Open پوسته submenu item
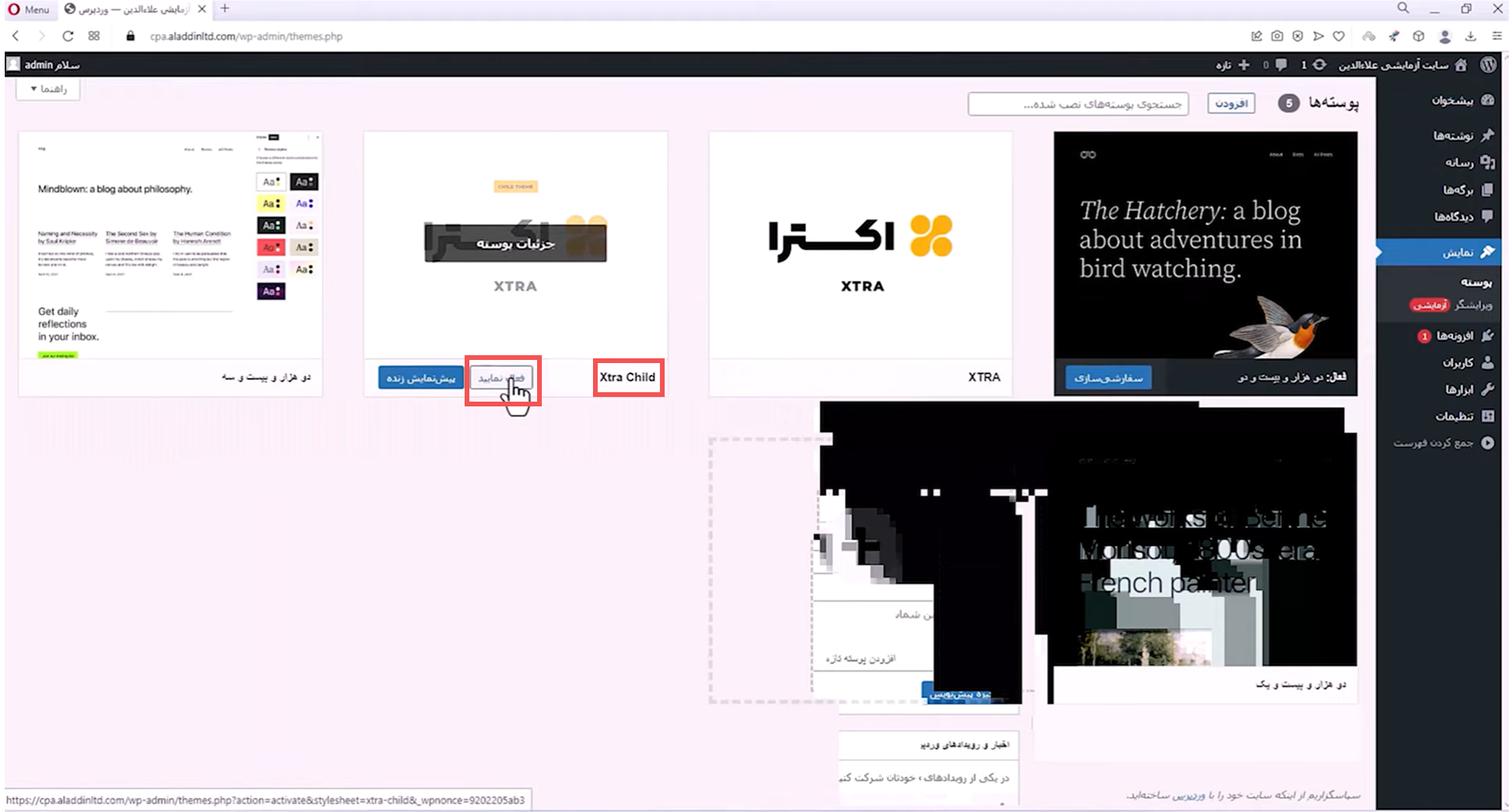The height and width of the screenshot is (812, 1512). (x=1476, y=282)
